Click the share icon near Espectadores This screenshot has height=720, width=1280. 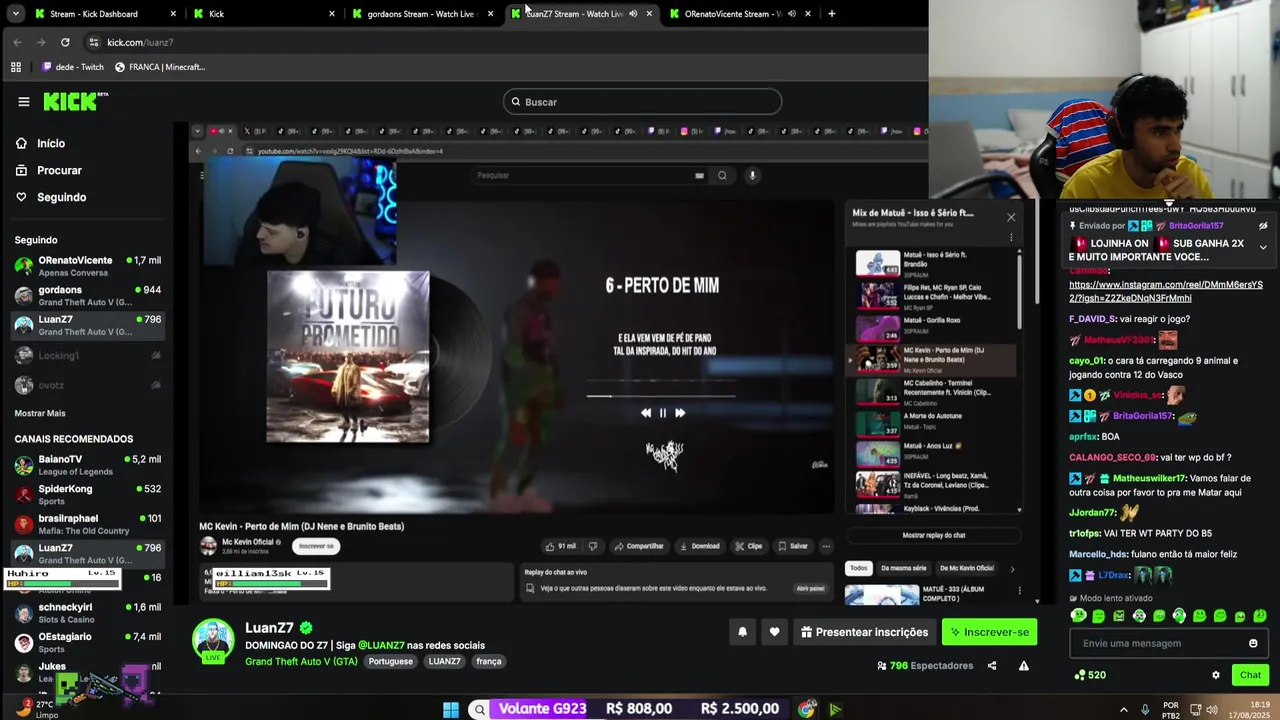click(x=992, y=666)
